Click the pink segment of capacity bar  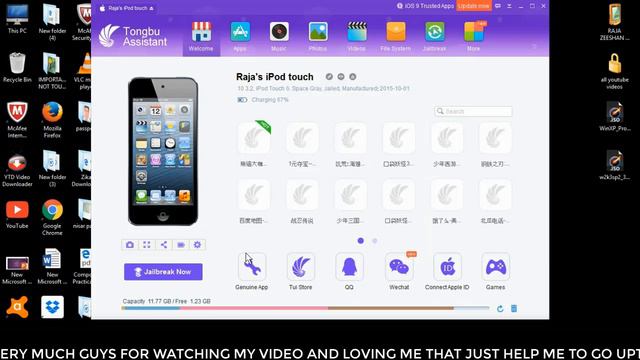click(x=254, y=308)
